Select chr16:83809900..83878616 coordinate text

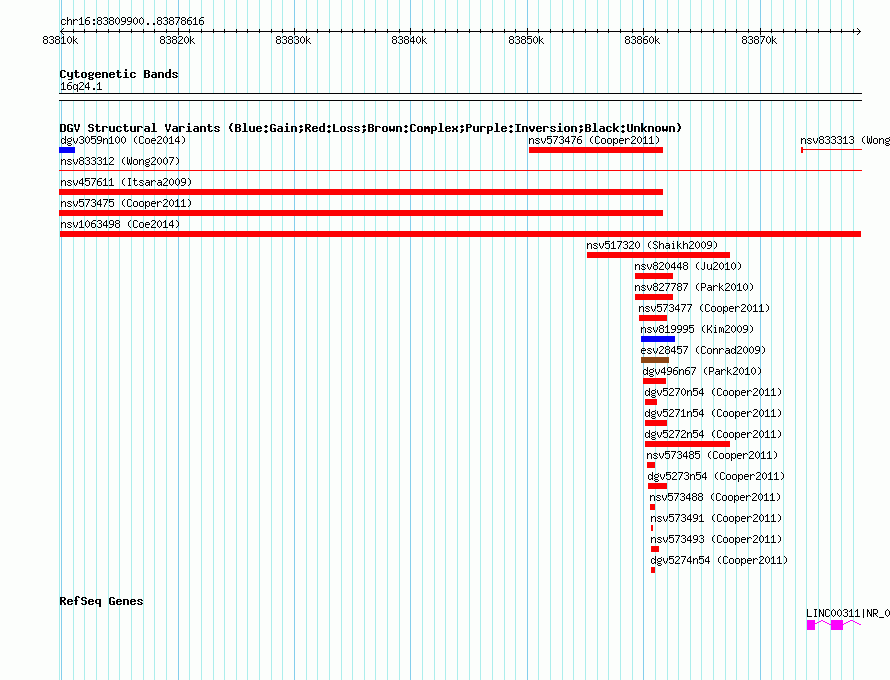132,21
